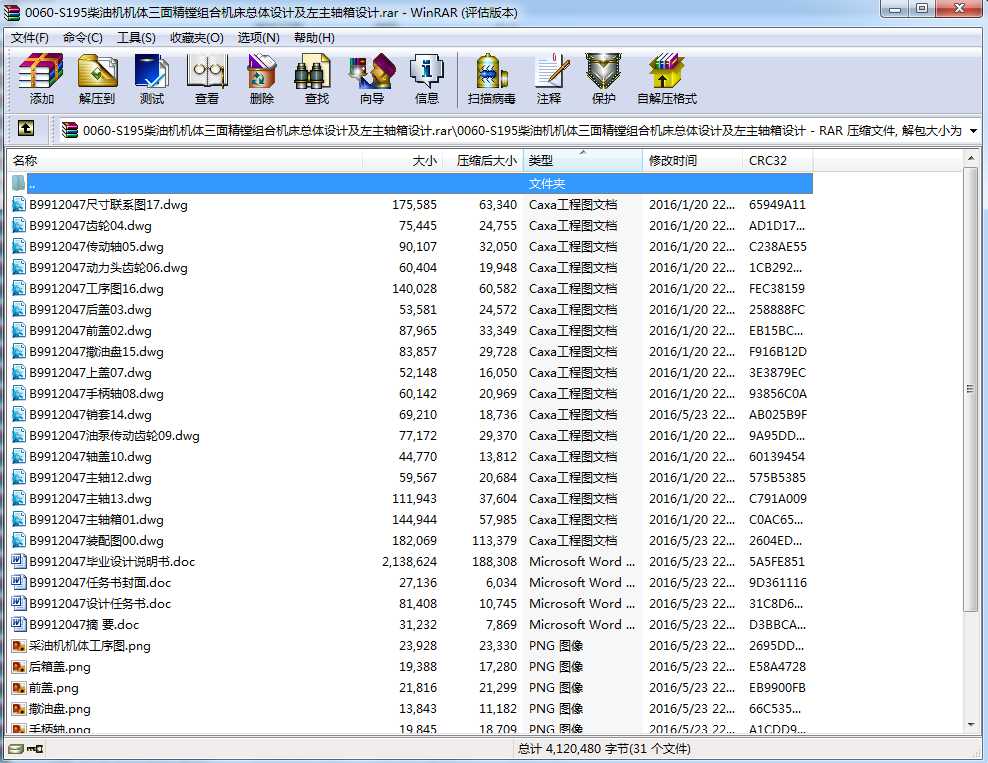The width and height of the screenshot is (988, 763).
Task: Click the 自解压格式 (SFX) toolbar icon
Action: (x=667, y=79)
